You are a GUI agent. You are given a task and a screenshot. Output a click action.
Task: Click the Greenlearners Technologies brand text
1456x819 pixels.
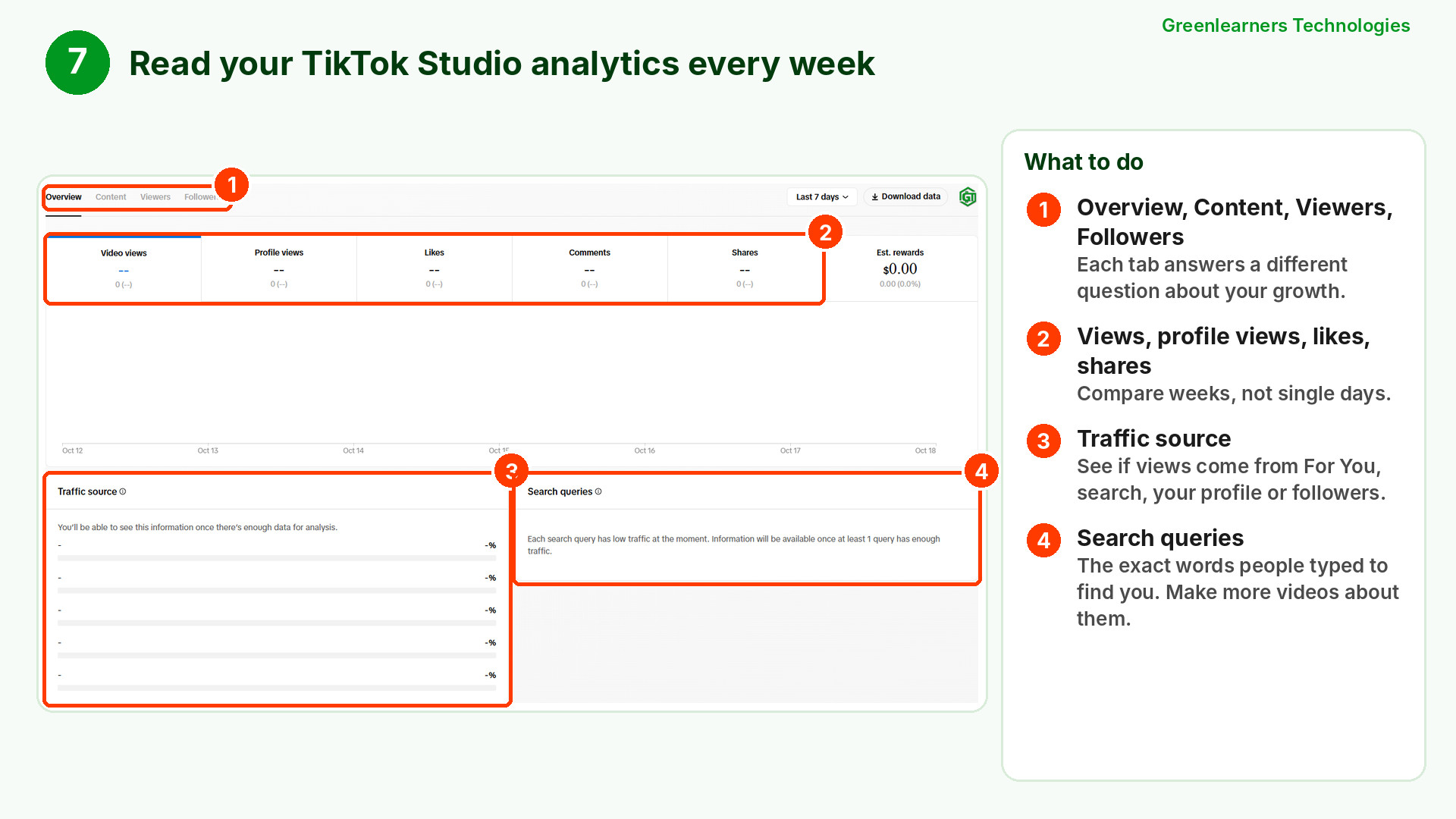pyautogui.click(x=1285, y=26)
